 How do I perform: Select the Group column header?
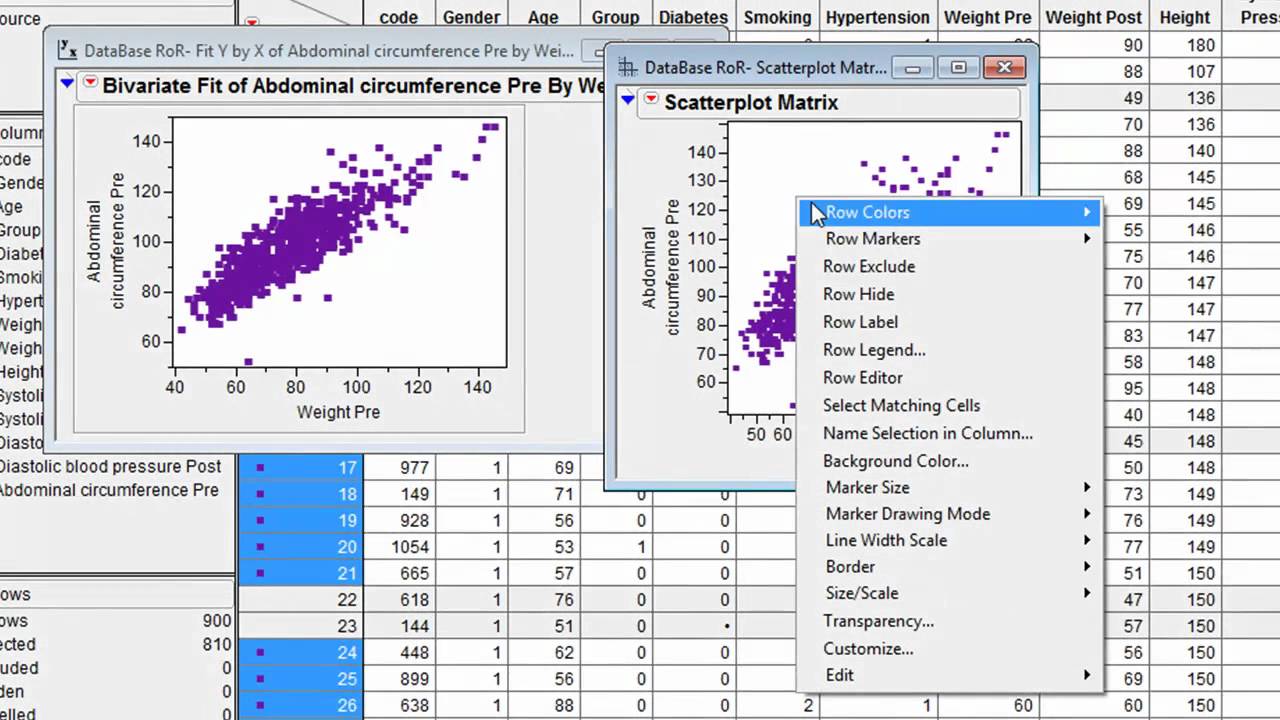coord(615,17)
